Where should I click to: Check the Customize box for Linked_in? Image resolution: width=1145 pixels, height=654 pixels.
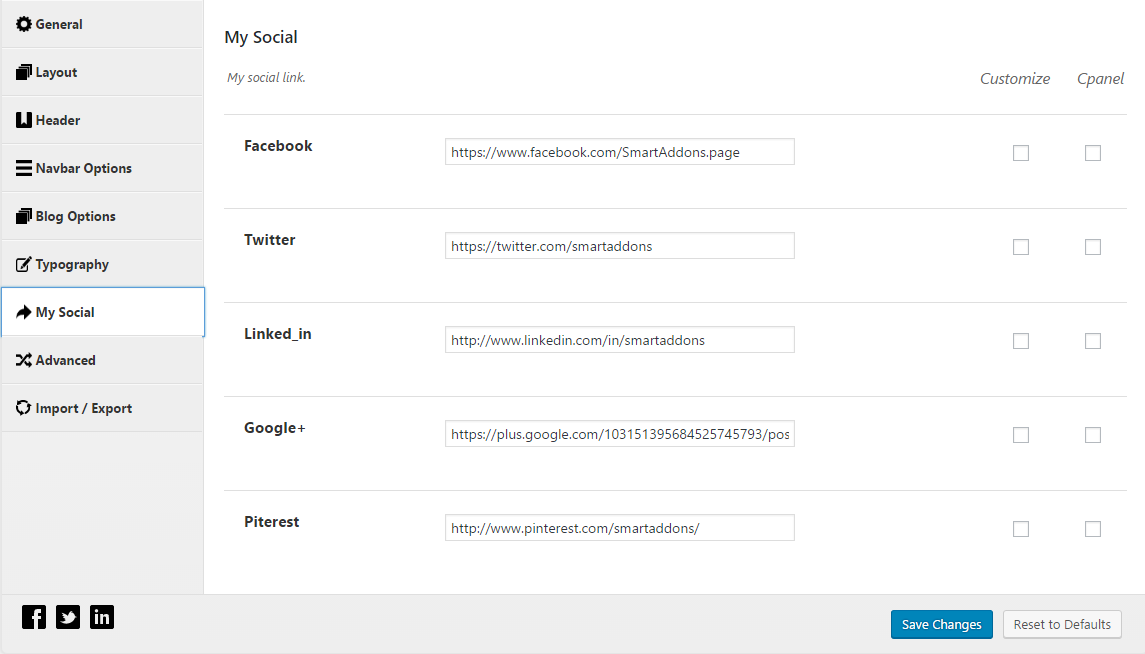tap(1021, 341)
